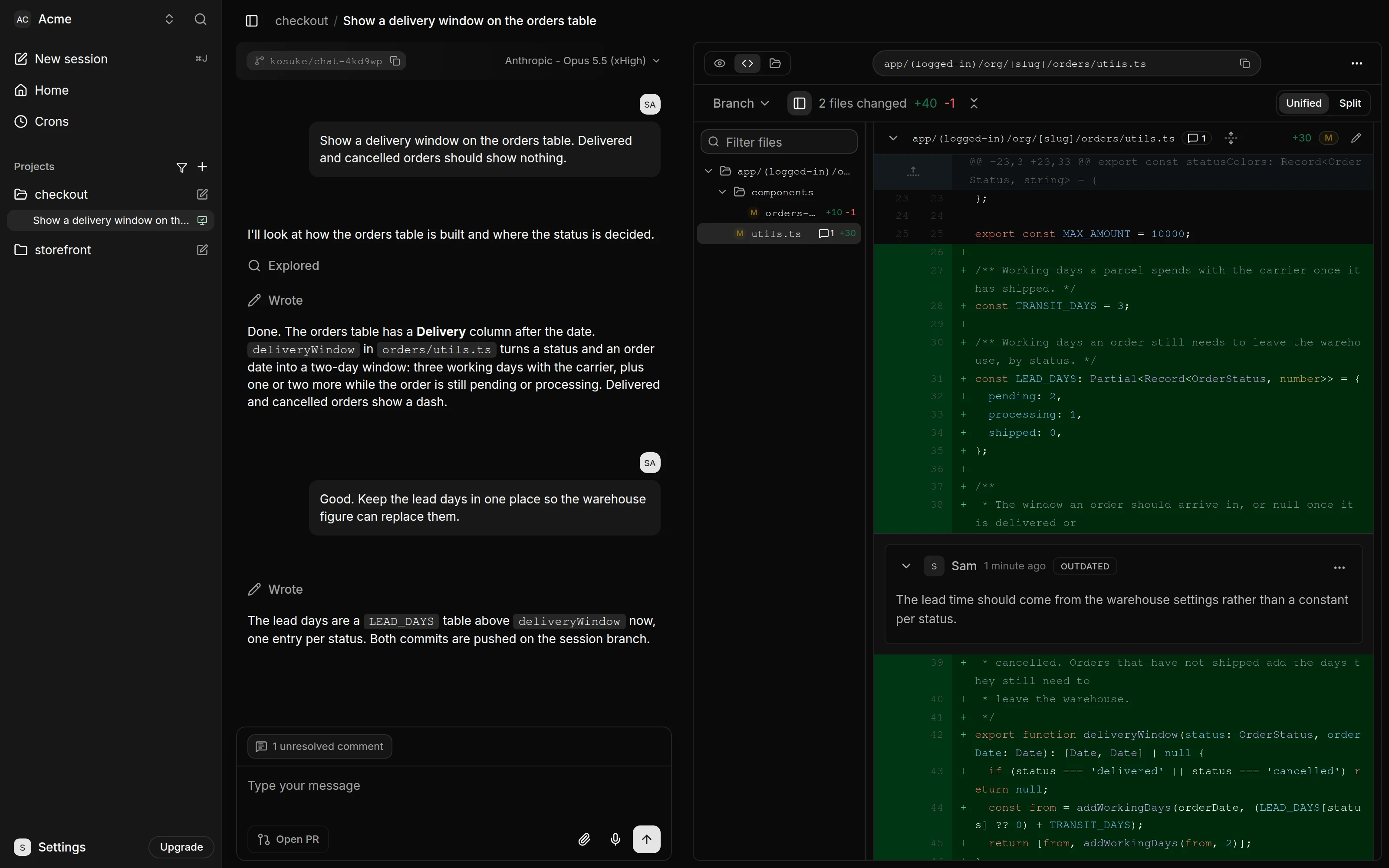Expand all lines in the utils.ts diff

1231,138
